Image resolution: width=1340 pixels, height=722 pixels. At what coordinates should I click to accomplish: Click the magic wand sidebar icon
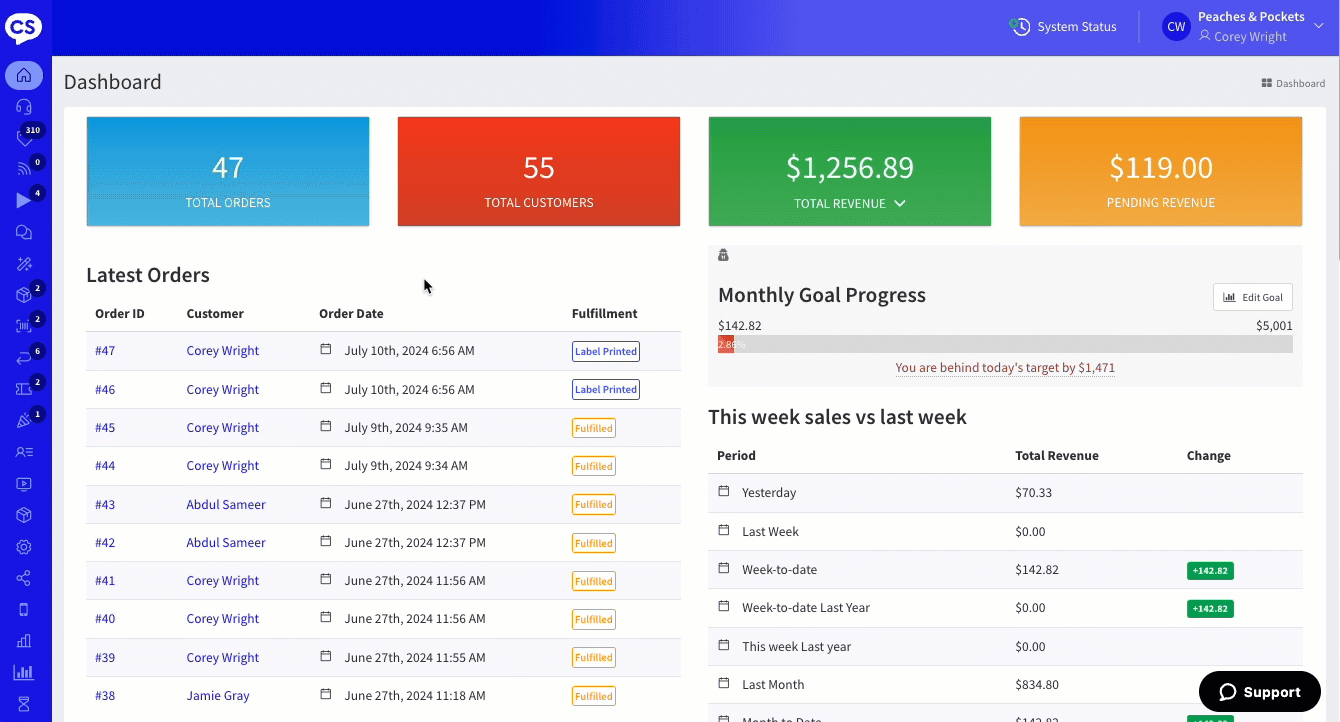24,264
